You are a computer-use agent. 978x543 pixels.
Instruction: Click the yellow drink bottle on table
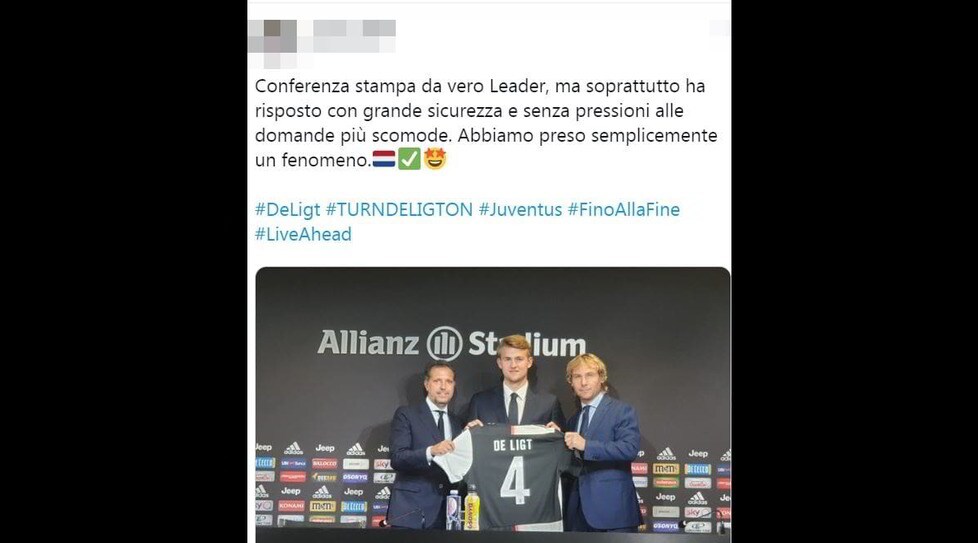coord(472,510)
